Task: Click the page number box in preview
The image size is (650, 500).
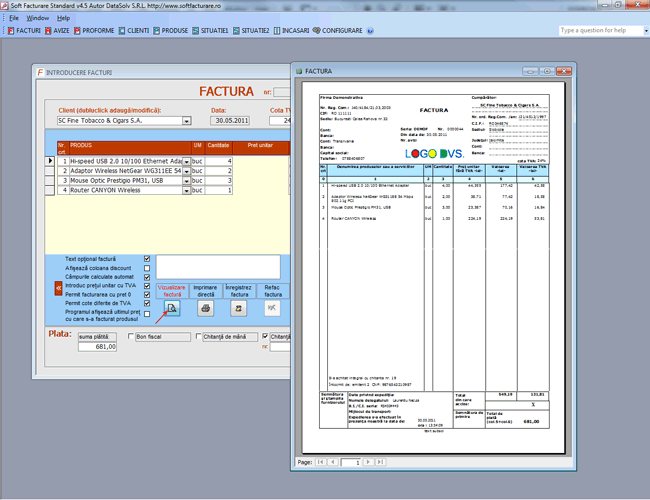Action: point(351,462)
